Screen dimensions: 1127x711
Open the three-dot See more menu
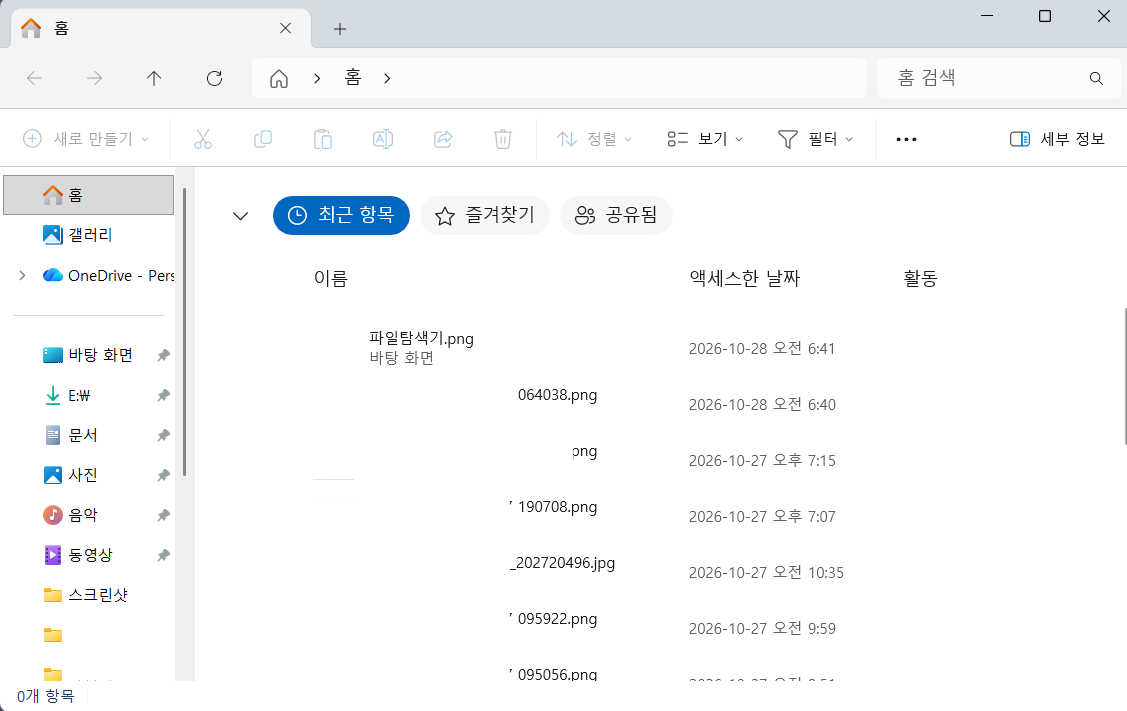(906, 139)
